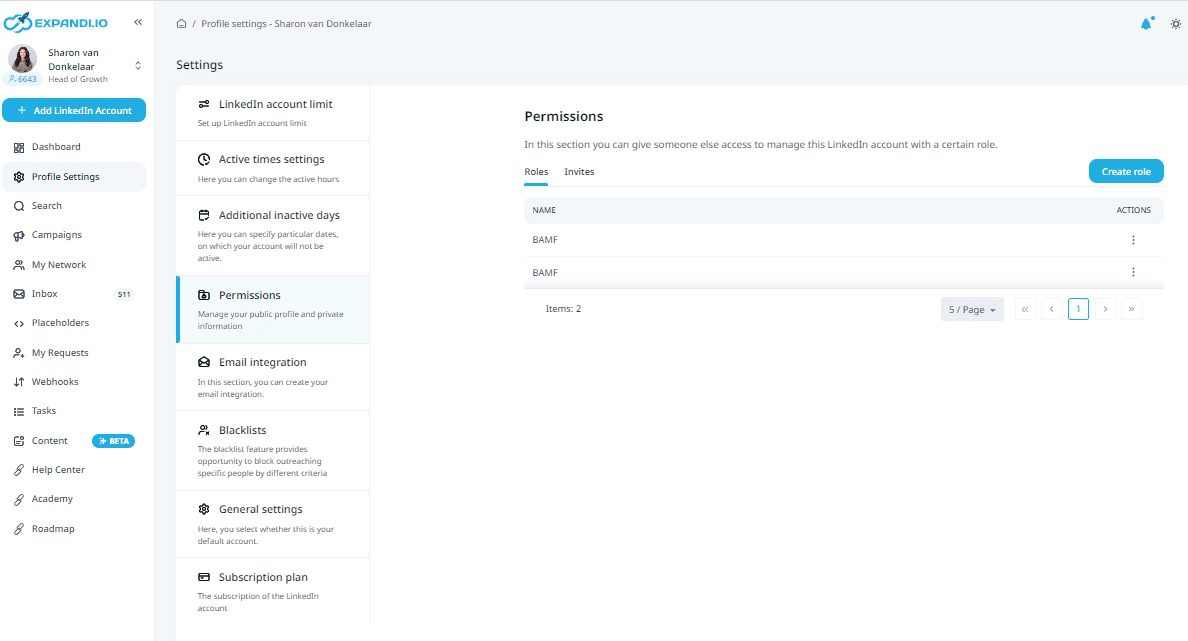Screen dimensions: 1188x641
Task: Collapse the sidebar with the double chevron
Action: click(x=137, y=21)
